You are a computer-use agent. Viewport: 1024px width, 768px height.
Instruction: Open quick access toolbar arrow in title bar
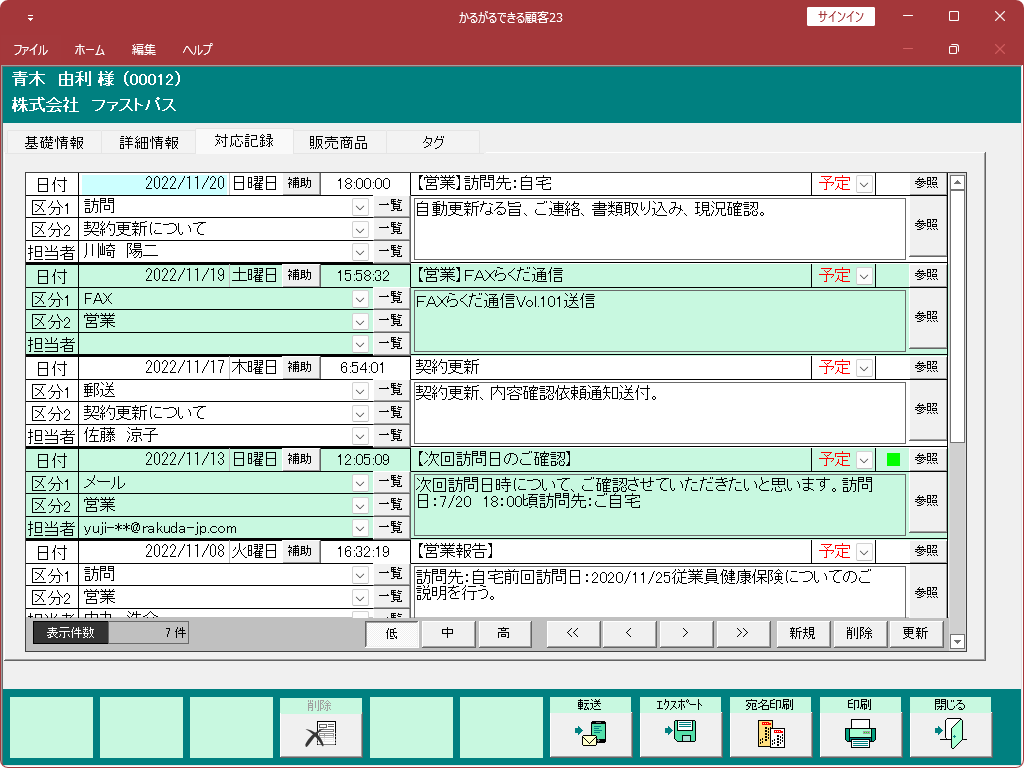click(30, 17)
